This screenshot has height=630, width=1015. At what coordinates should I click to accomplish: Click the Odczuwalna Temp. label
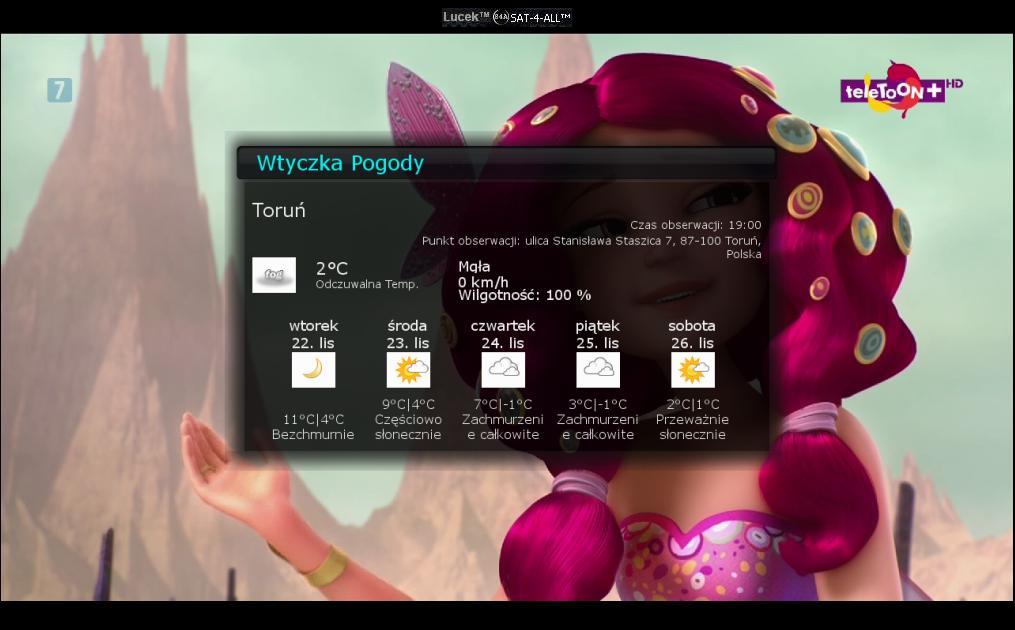point(367,284)
